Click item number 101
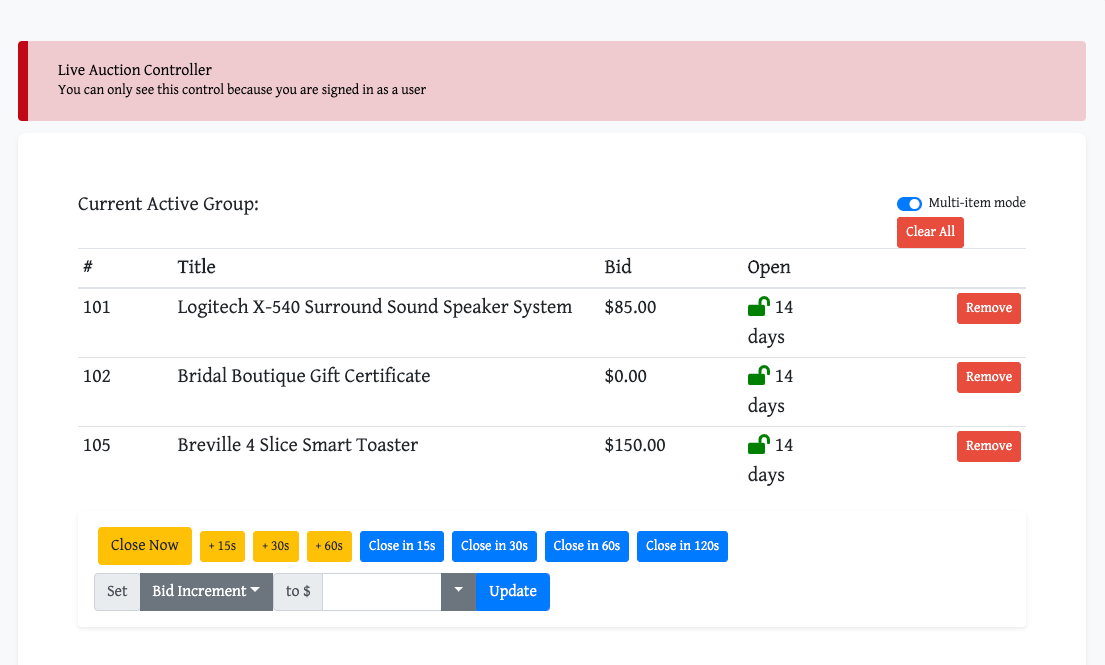The height and width of the screenshot is (665, 1105). [97, 308]
